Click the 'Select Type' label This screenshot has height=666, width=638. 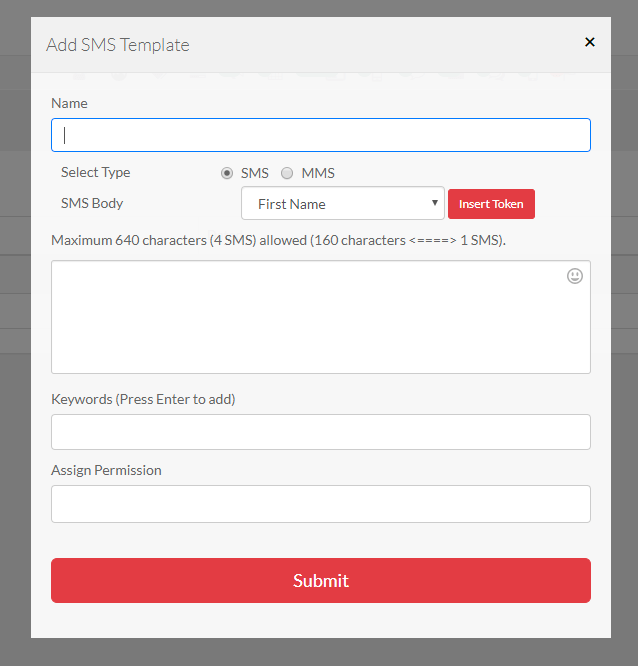(96, 172)
